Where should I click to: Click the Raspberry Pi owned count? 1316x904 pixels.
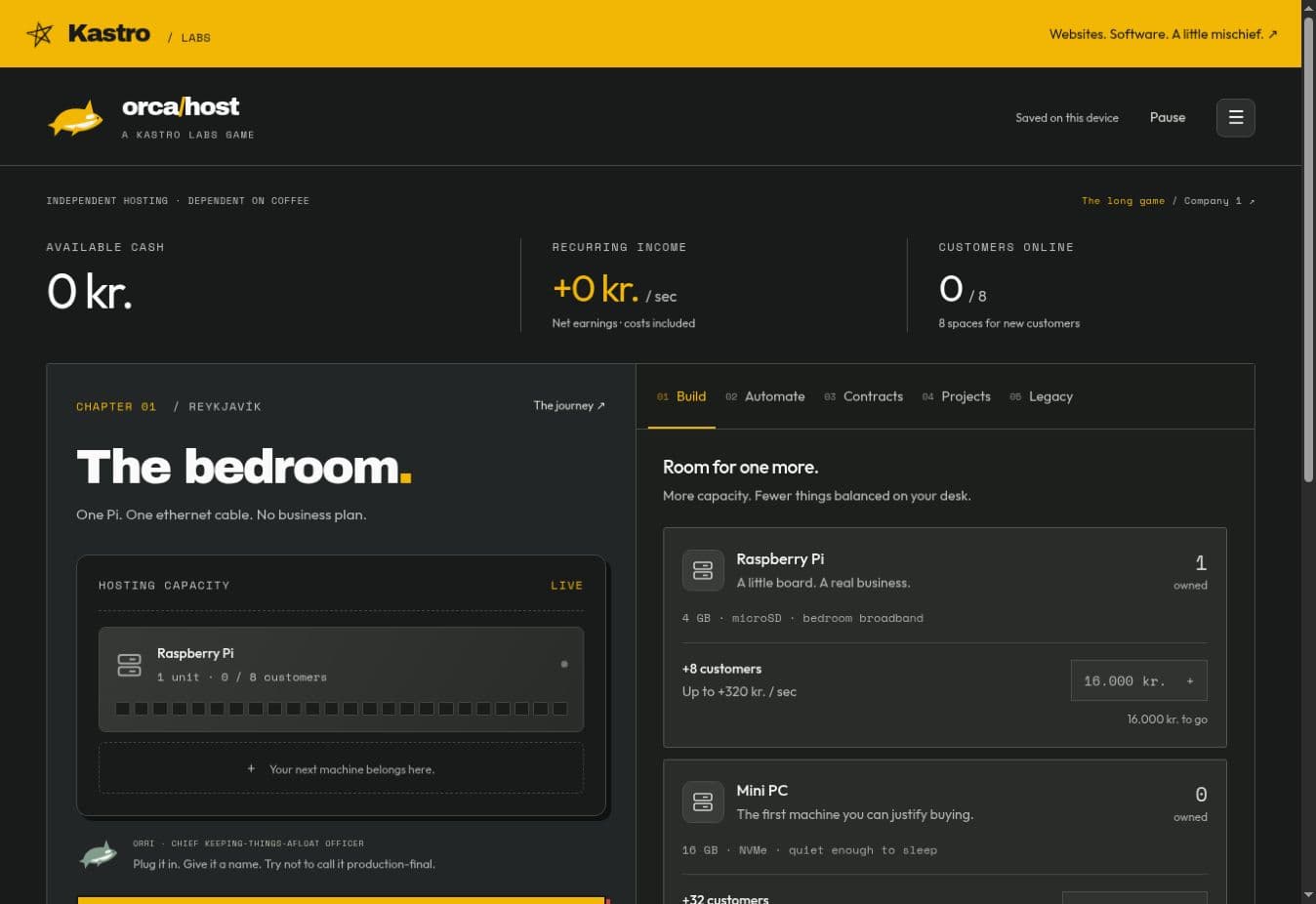(1201, 563)
